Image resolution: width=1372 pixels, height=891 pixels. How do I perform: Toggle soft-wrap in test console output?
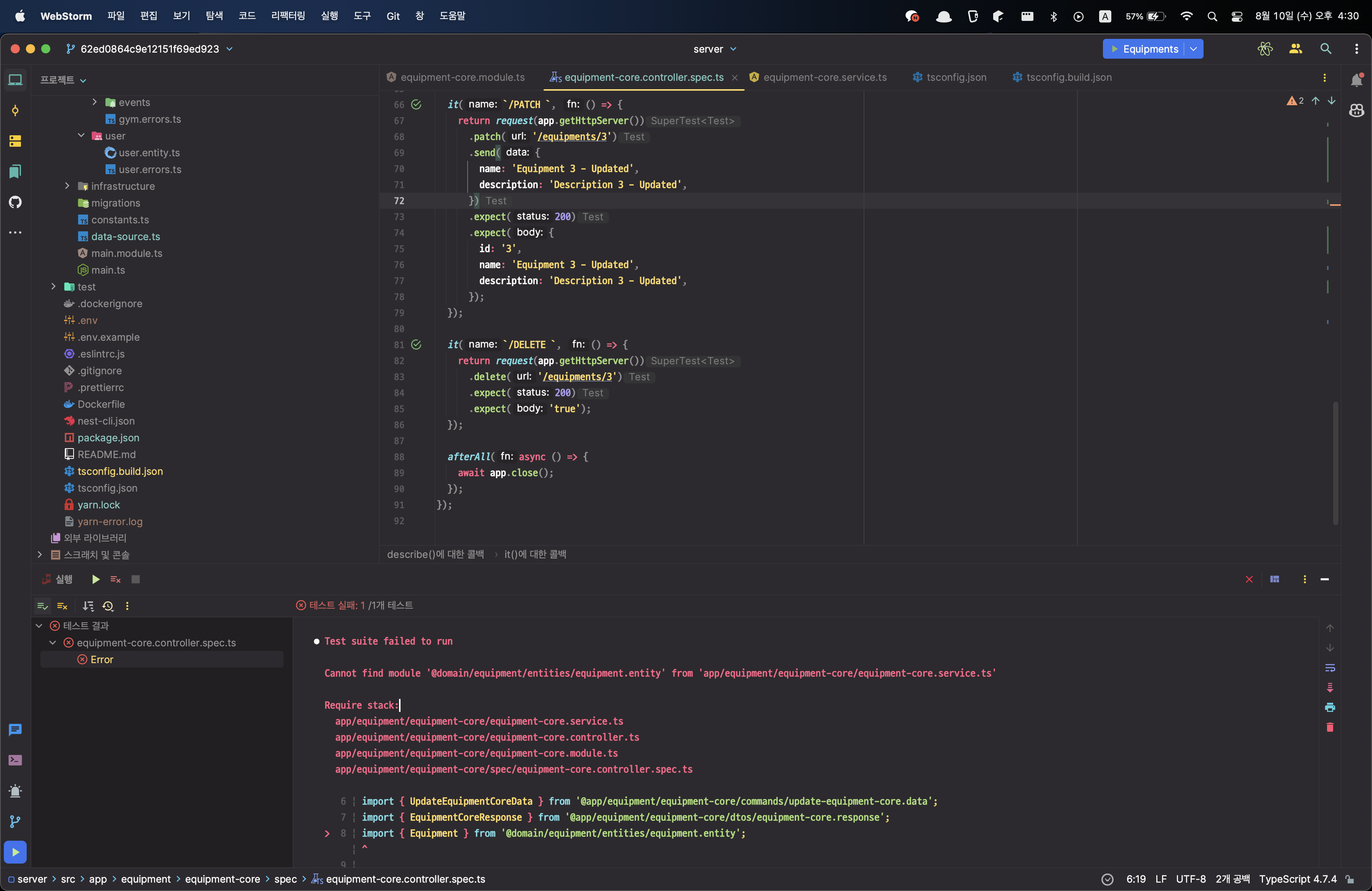[x=1330, y=668]
